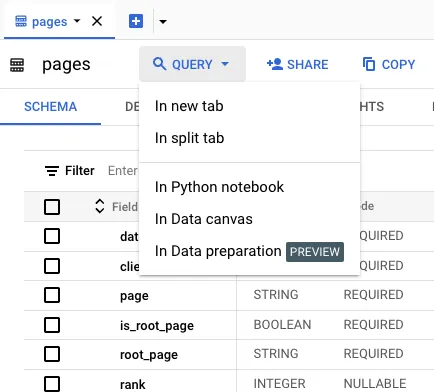434x392 pixels.
Task: Click the NULLABLE mode cell
Action: pos(375,384)
